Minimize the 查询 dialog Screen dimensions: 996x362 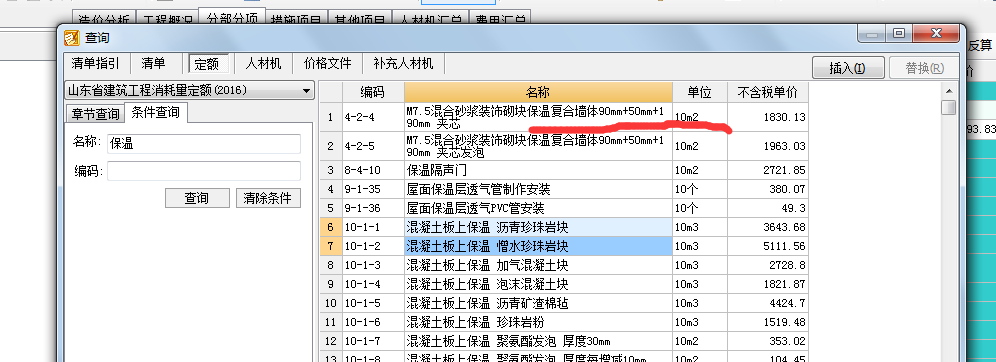[x=873, y=34]
